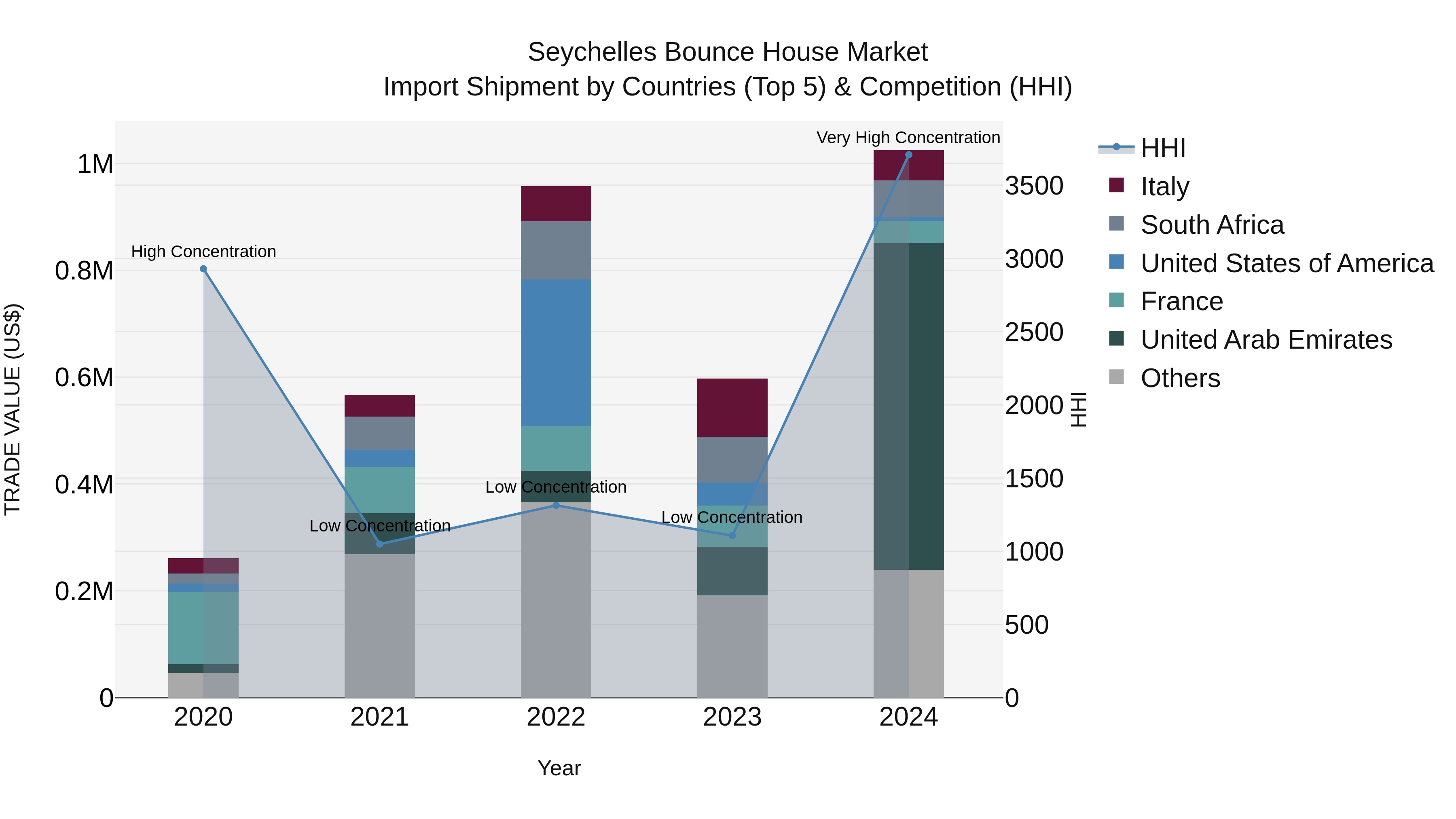Screen dimensions: 1456x819
Task: Toggle the HHI line legend entry
Action: pos(1142,148)
